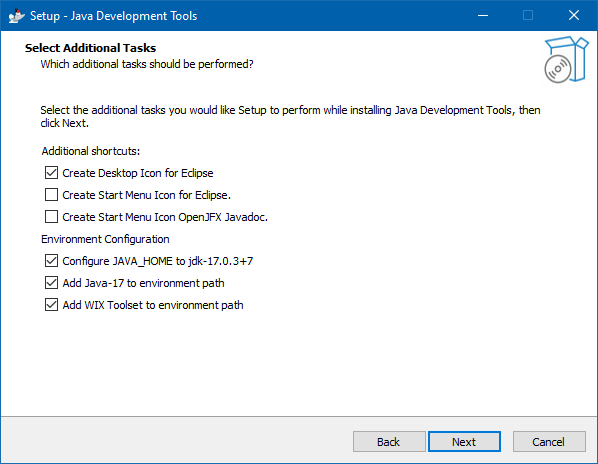Click the Environment Configuration group label
The image size is (598, 464).
point(105,239)
